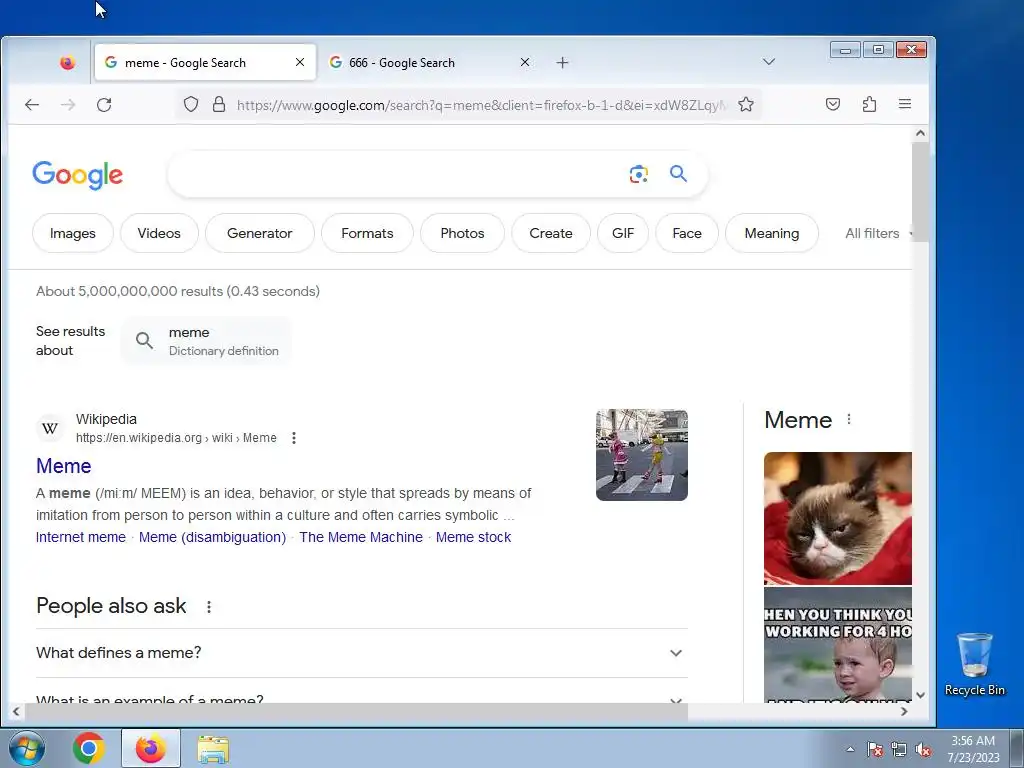
Task: Click the network tray icon
Action: tap(899, 750)
